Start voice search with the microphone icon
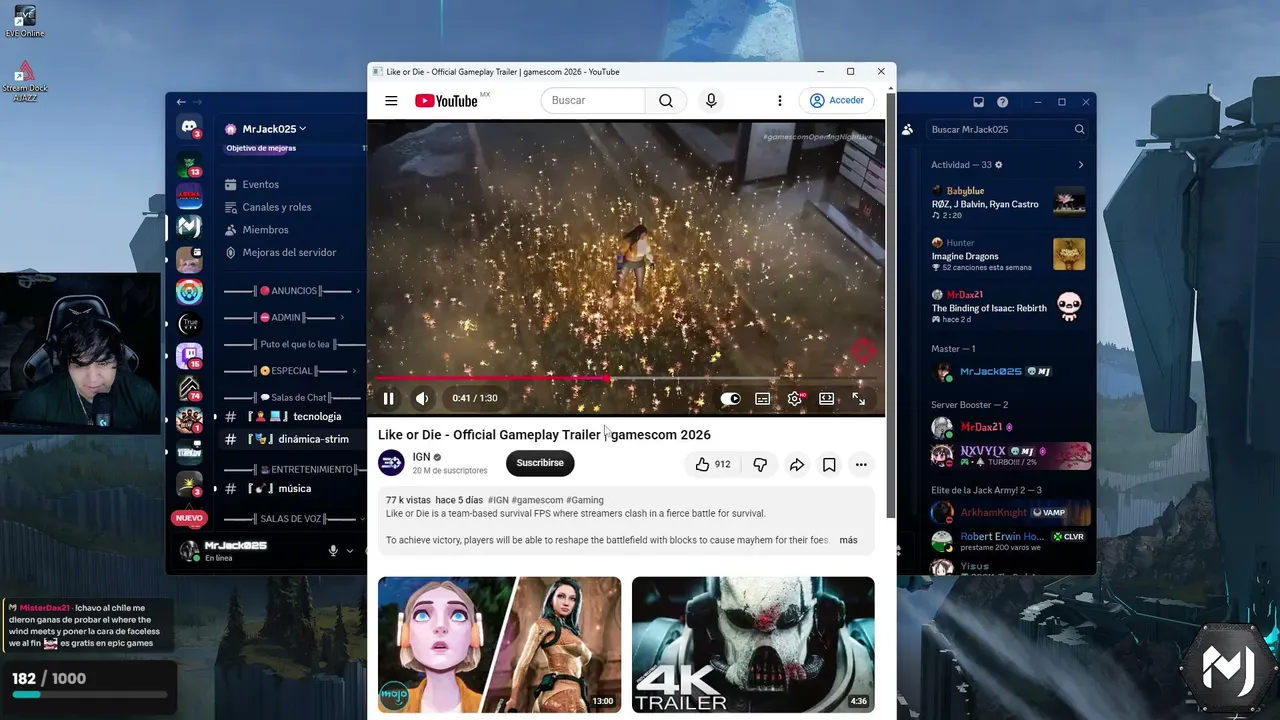 [x=711, y=101]
